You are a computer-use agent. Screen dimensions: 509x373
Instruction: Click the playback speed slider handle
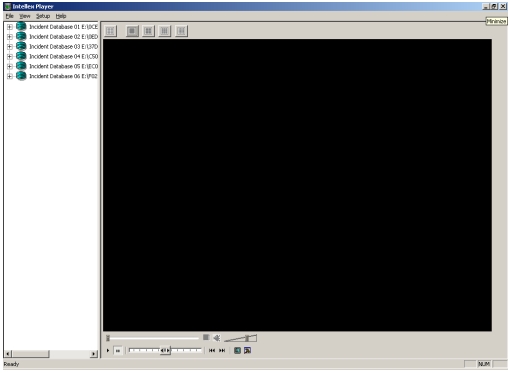point(165,351)
